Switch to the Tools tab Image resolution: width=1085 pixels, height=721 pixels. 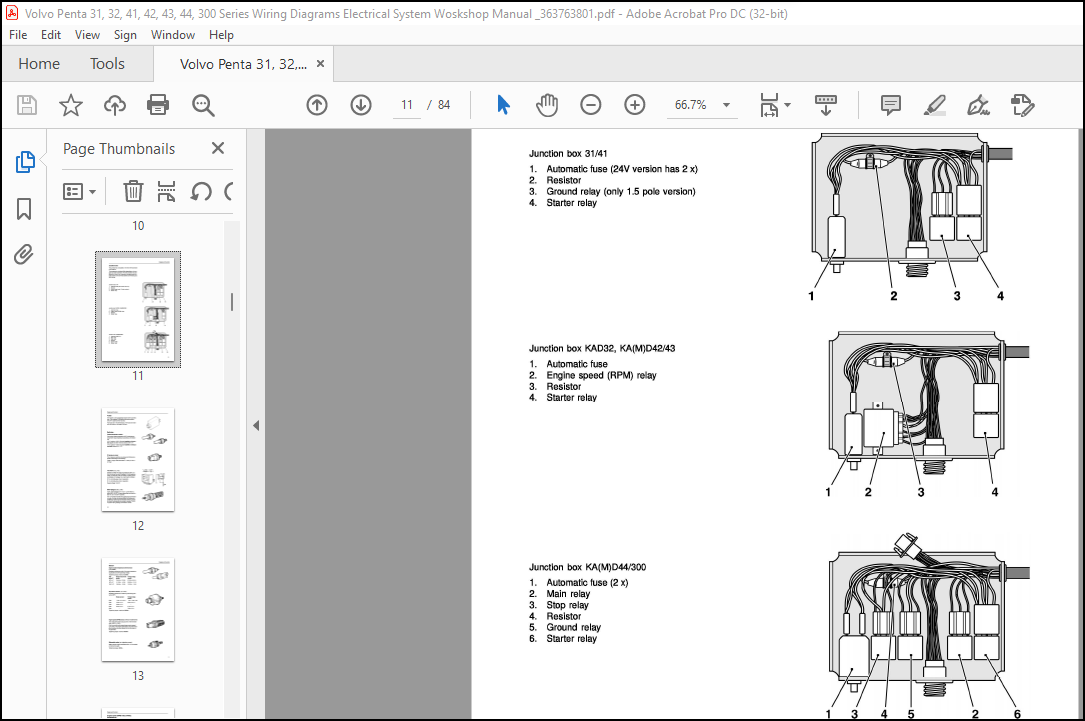point(107,64)
